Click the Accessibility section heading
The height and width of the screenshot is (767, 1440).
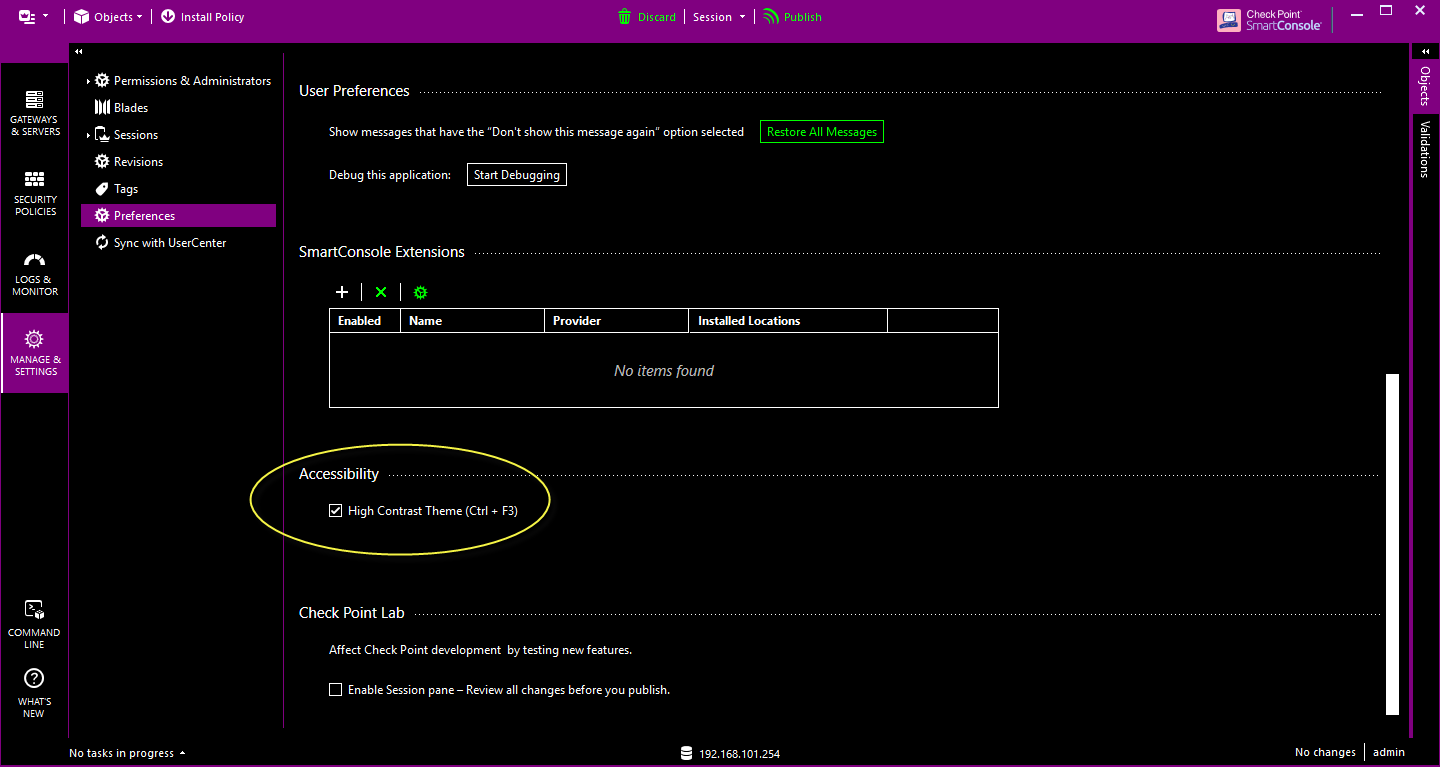pyautogui.click(x=339, y=474)
